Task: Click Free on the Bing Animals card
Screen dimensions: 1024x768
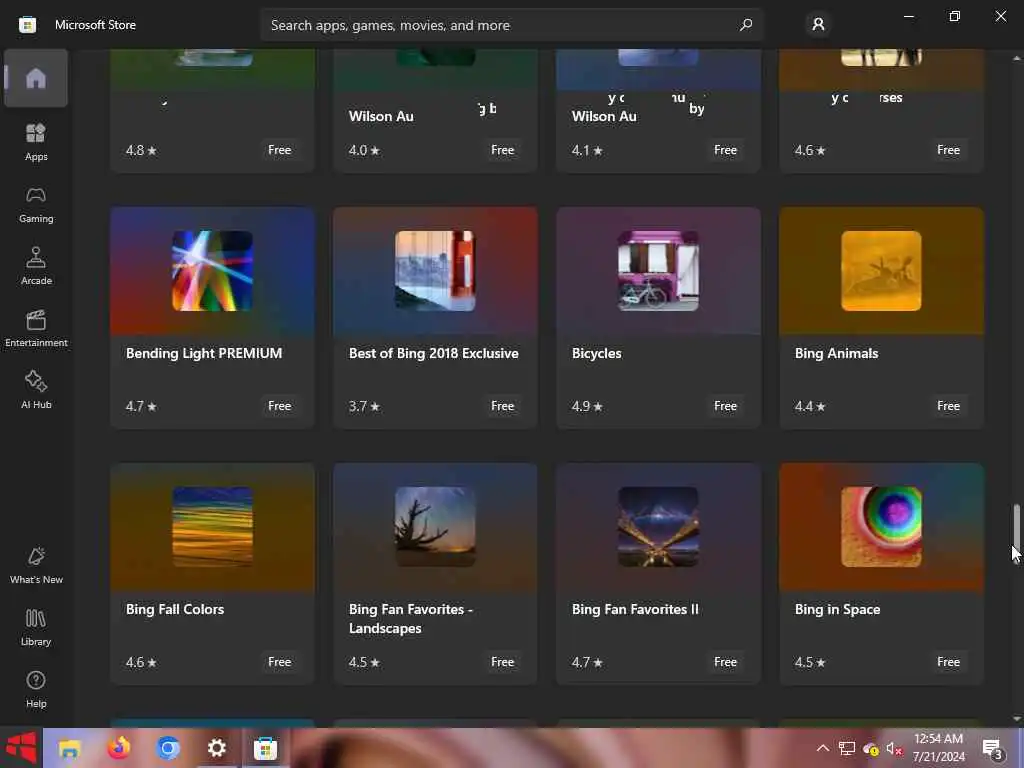Action: point(948,406)
